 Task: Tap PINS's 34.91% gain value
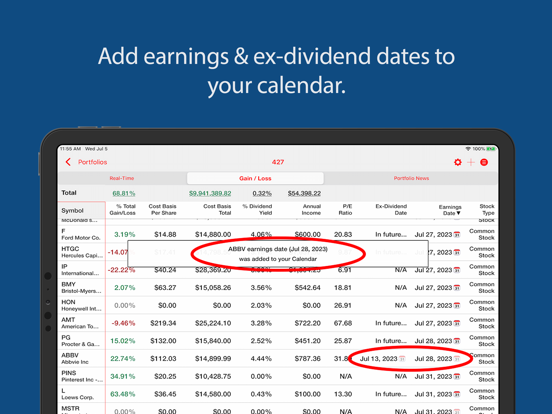point(123,376)
